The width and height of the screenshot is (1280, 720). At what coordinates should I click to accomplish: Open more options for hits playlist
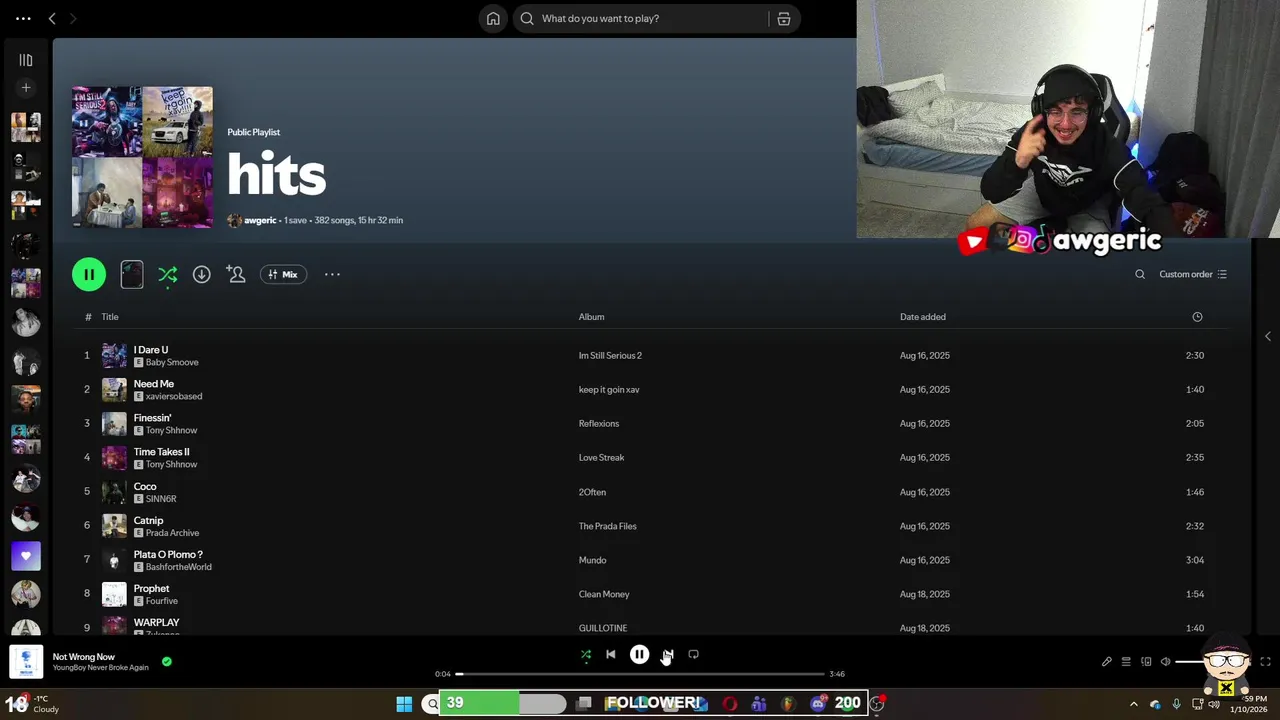332,274
